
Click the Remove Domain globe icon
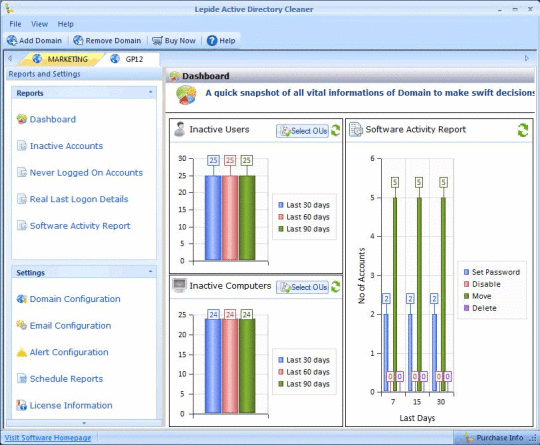[x=78, y=41]
